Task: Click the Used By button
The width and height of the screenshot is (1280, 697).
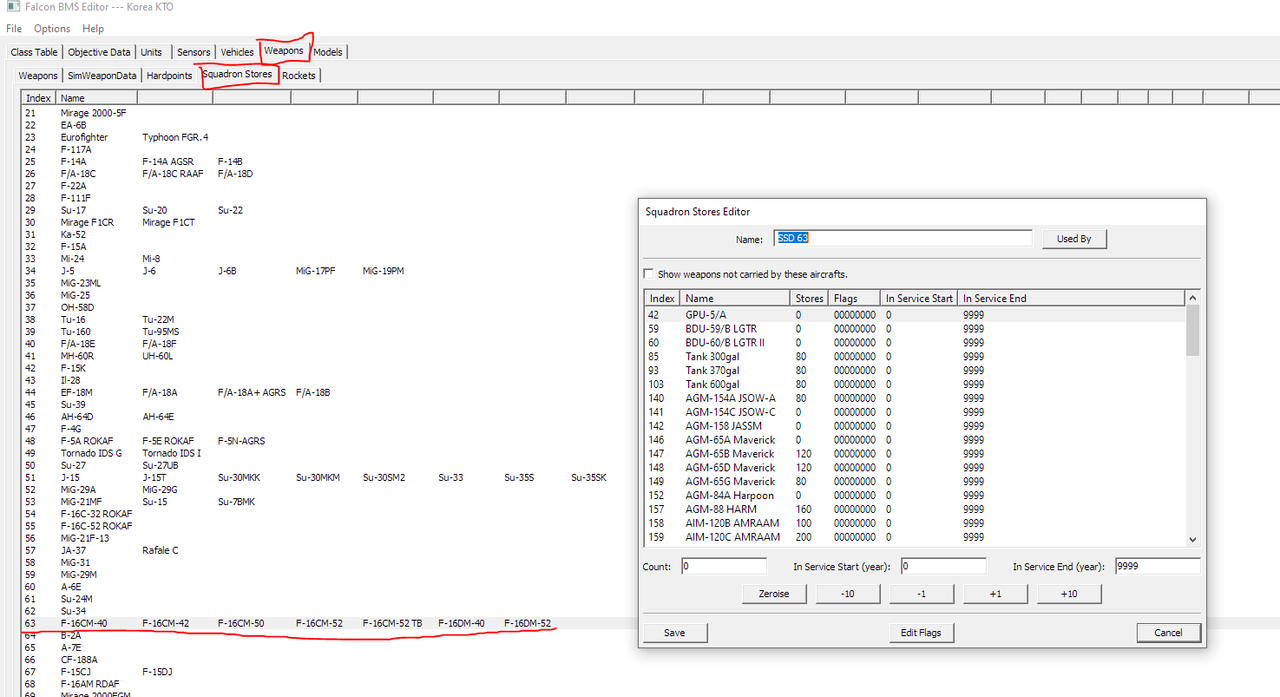Action: 1074,239
